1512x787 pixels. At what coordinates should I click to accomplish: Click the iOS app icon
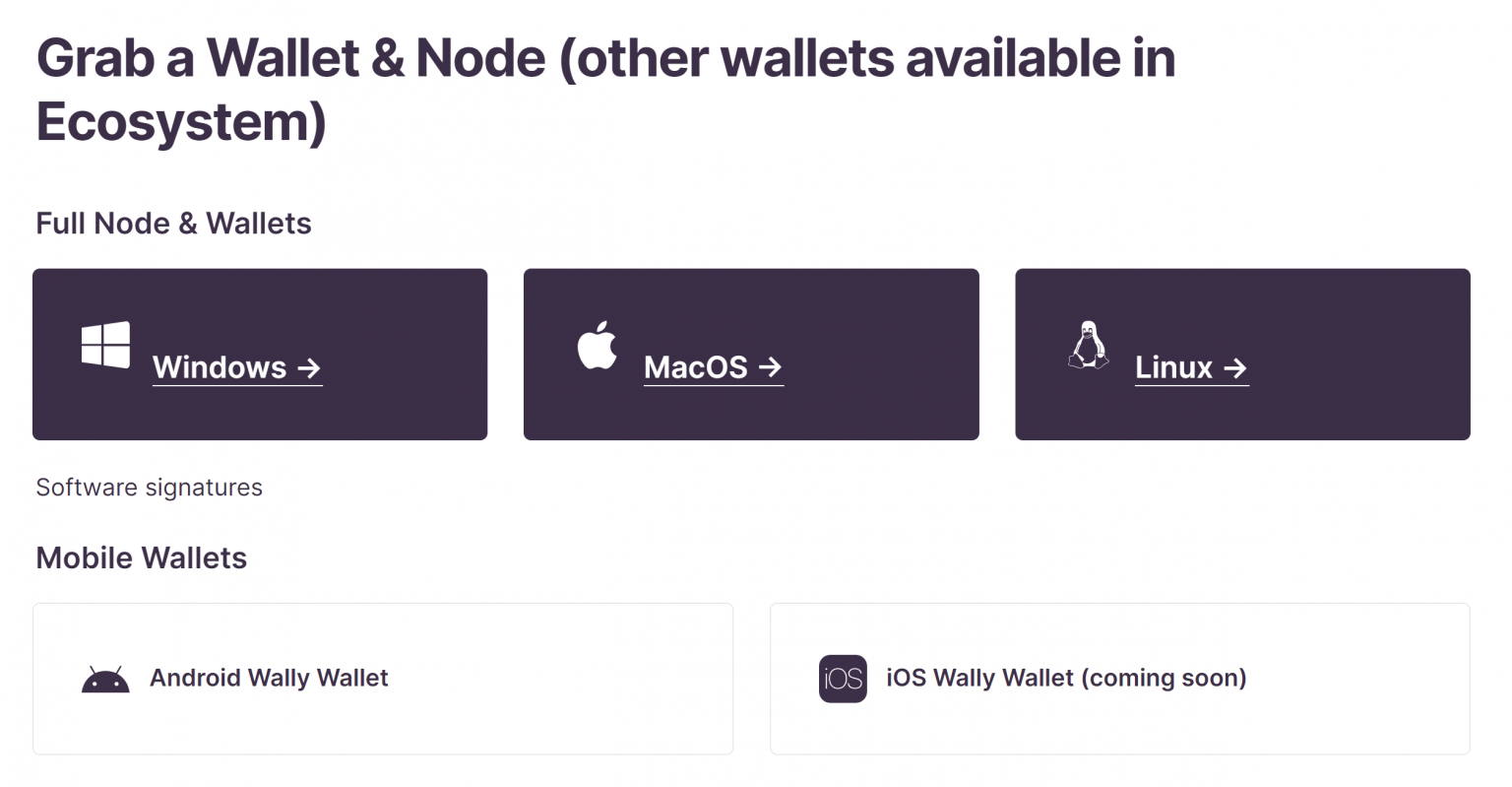842,679
